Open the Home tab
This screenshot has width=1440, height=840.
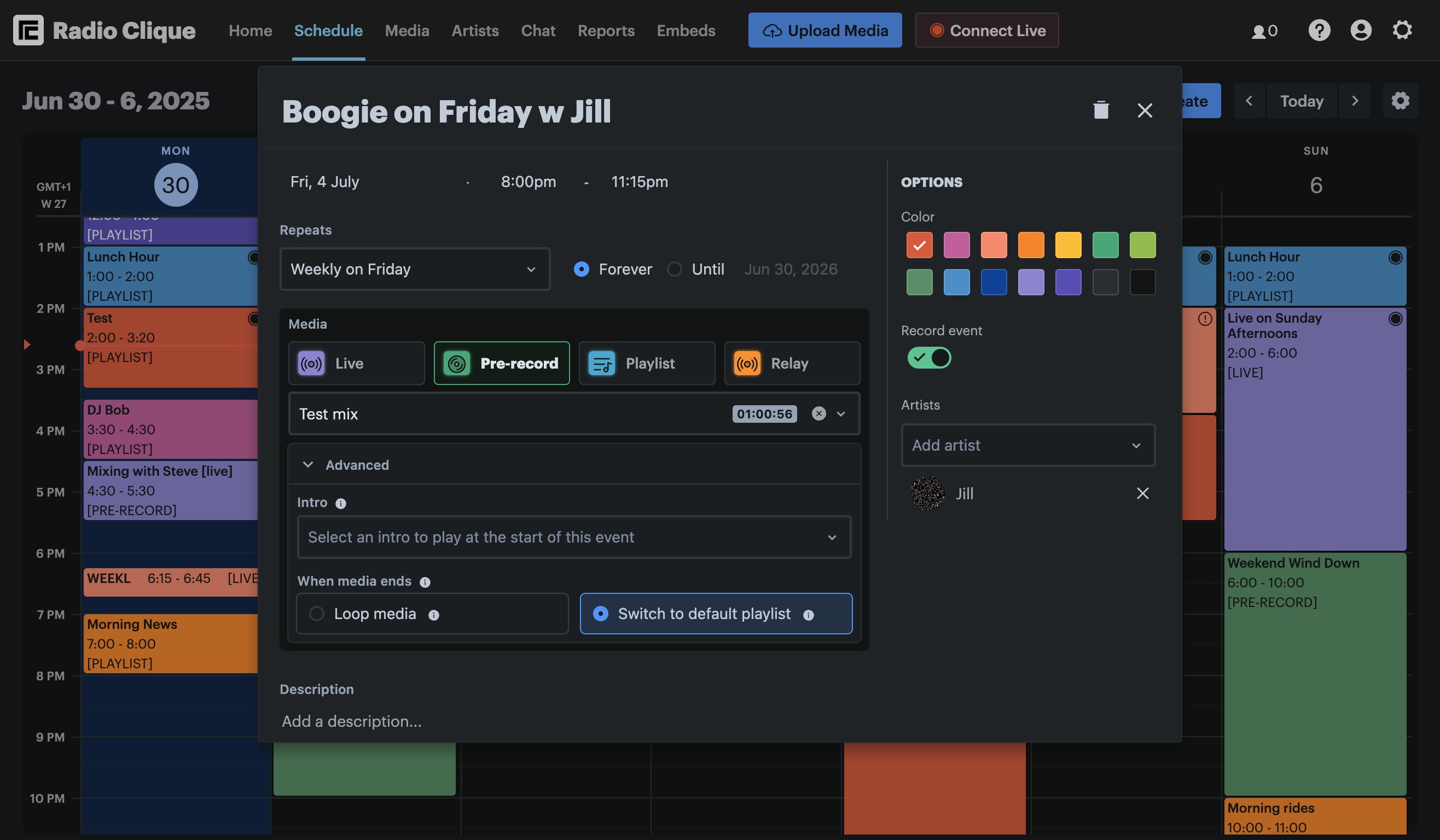[250, 30]
